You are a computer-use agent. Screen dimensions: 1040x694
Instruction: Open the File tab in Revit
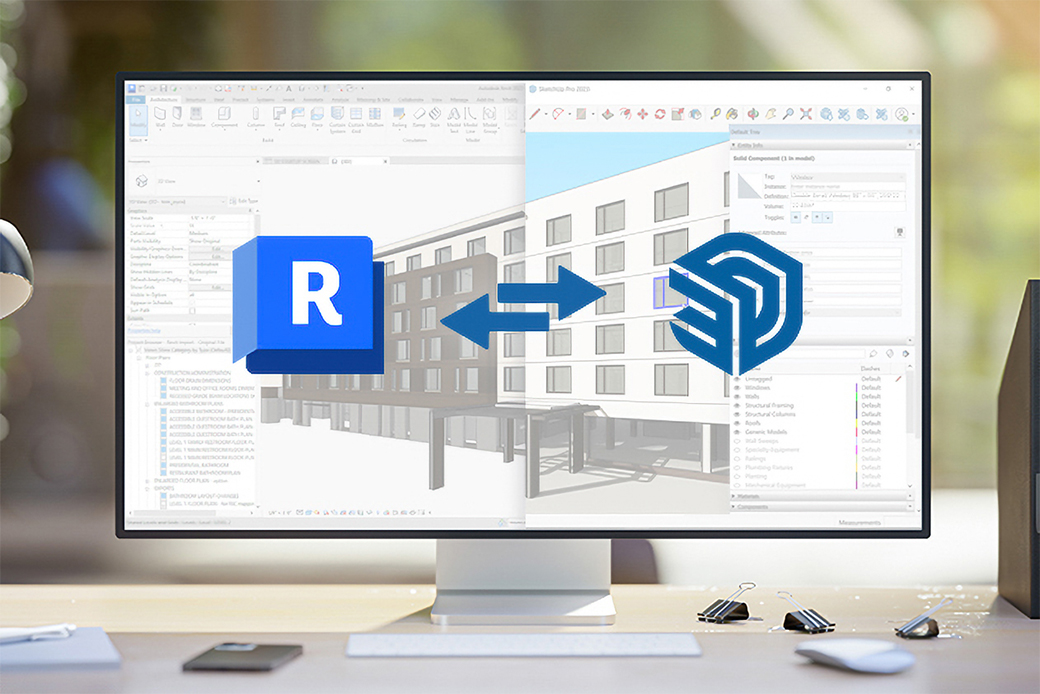pos(135,100)
